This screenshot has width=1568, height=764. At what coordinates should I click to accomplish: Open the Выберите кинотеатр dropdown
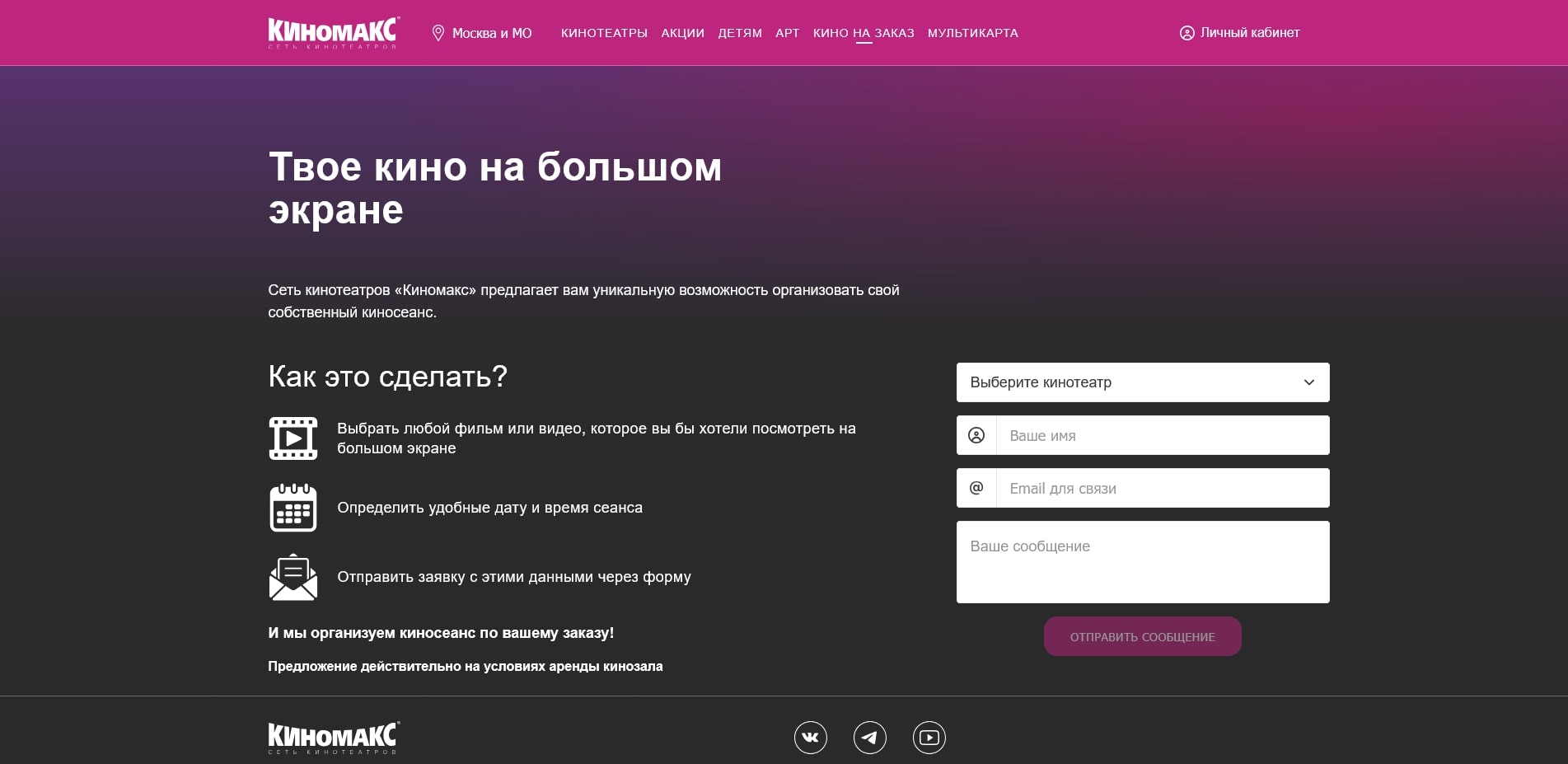[1142, 382]
